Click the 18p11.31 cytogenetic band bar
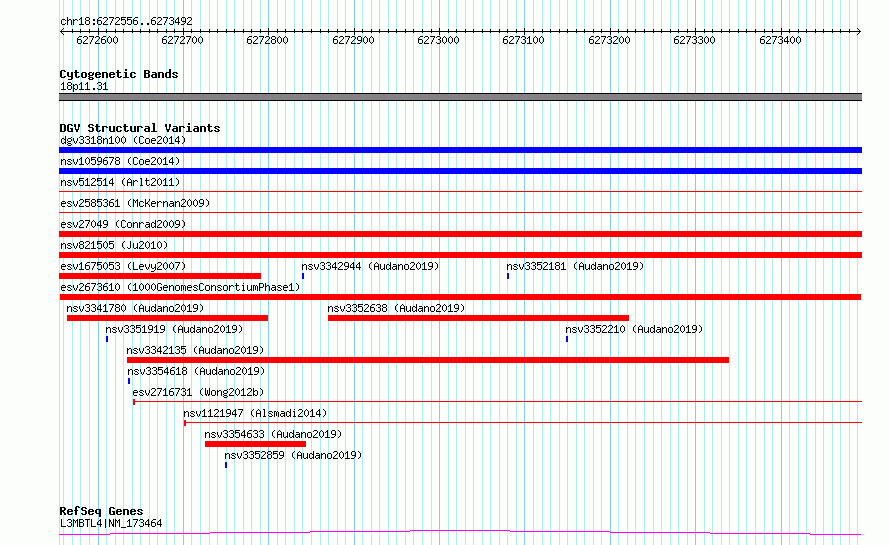Viewport: 890px width, 545px height. point(460,97)
